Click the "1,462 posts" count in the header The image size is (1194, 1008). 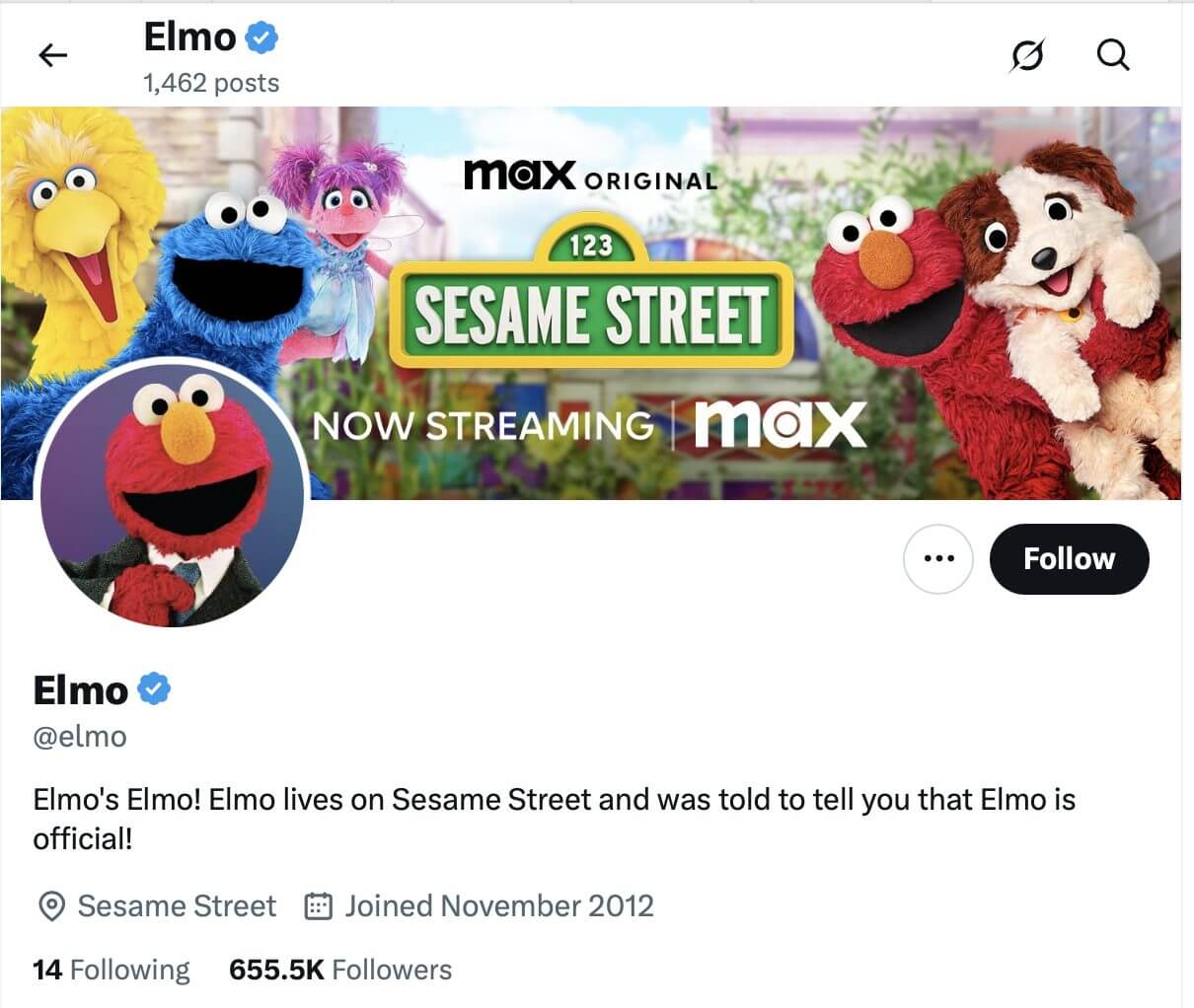coord(211,83)
